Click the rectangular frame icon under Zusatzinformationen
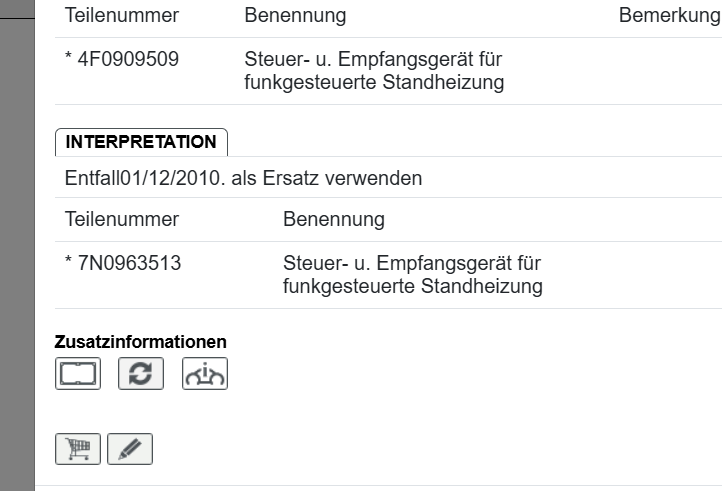The image size is (722, 491). (x=77, y=374)
